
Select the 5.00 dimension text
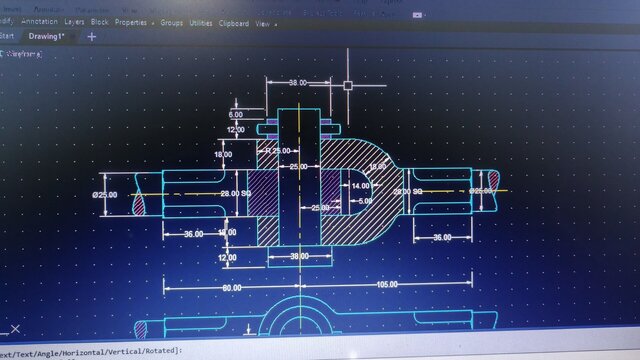pyautogui.click(x=365, y=201)
